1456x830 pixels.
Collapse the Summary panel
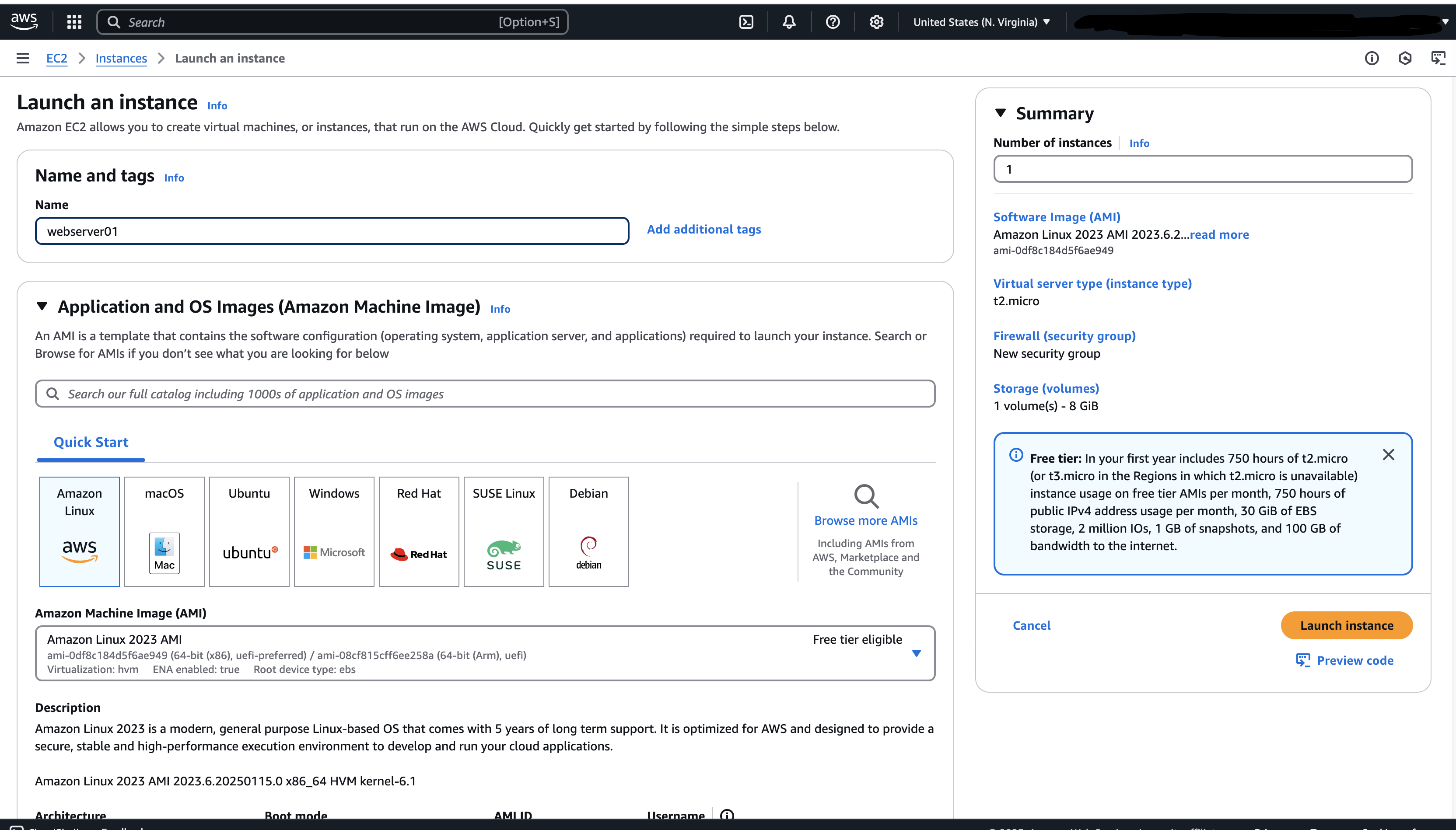tap(1000, 113)
